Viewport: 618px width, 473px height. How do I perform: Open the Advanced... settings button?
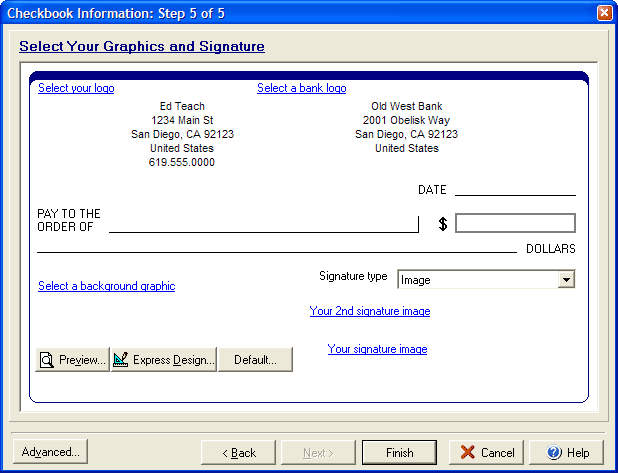click(x=50, y=452)
